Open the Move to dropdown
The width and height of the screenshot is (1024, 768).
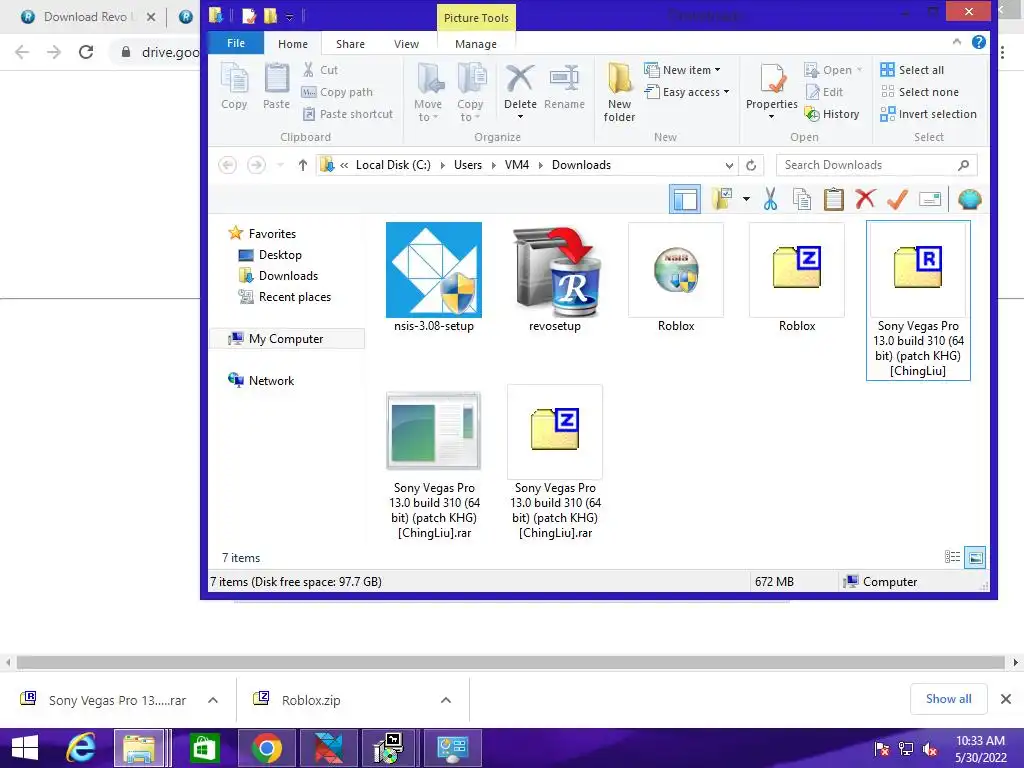pyautogui.click(x=428, y=92)
